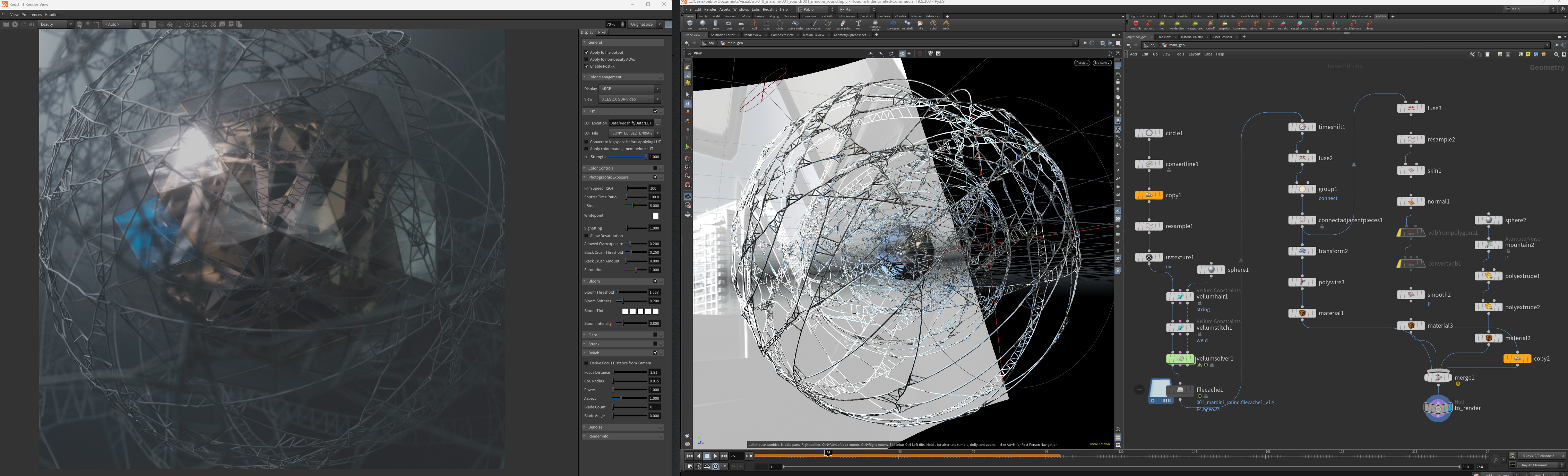The width and height of the screenshot is (1568, 476).
Task: Click the copy1 node icon
Action: tap(1149, 196)
